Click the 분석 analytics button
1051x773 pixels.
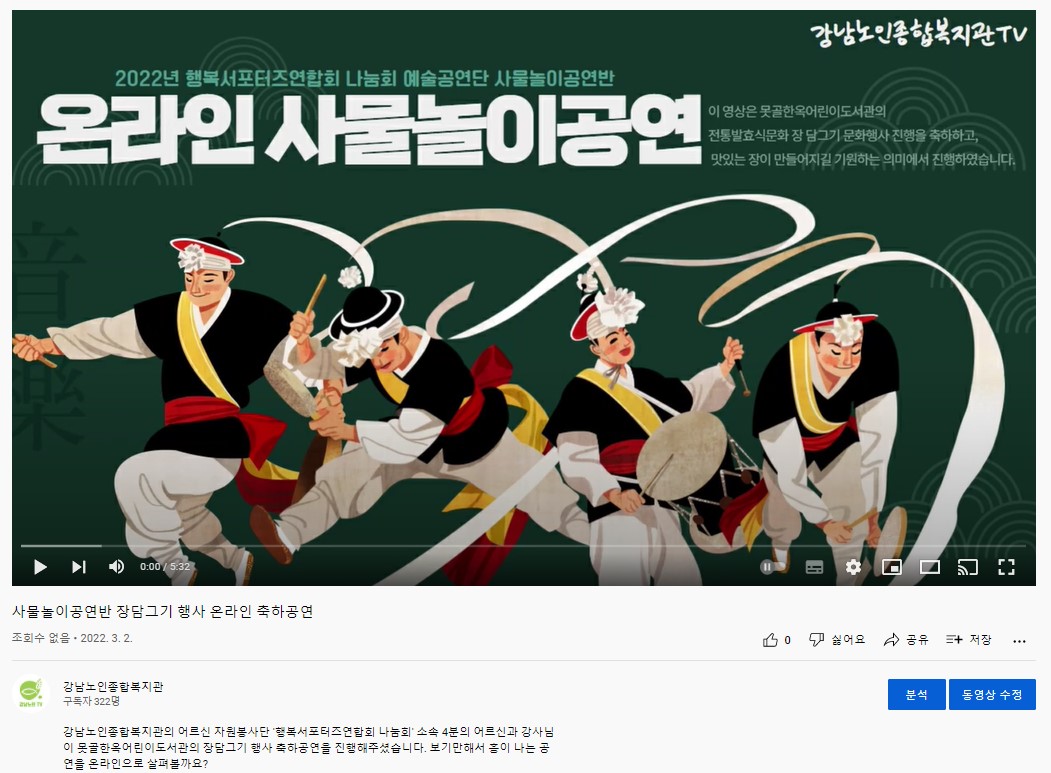click(916, 695)
